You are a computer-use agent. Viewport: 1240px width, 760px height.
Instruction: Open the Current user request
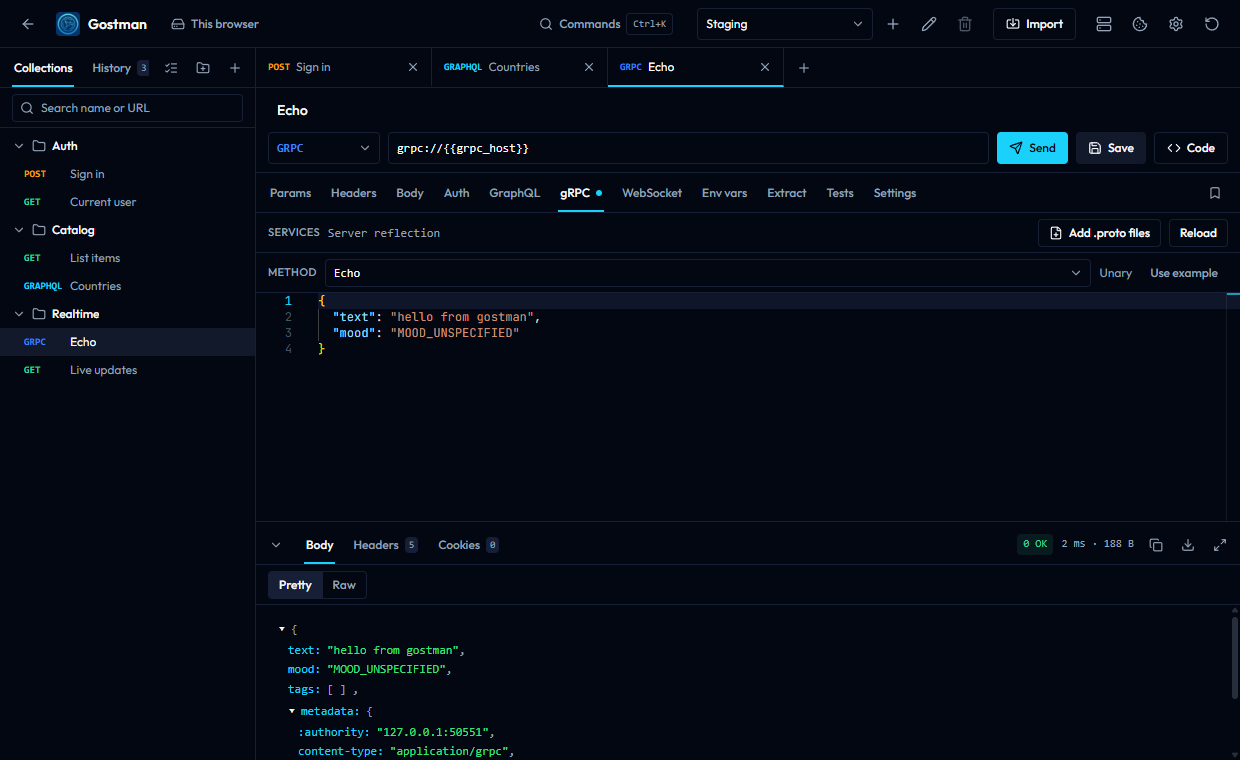[127, 202]
